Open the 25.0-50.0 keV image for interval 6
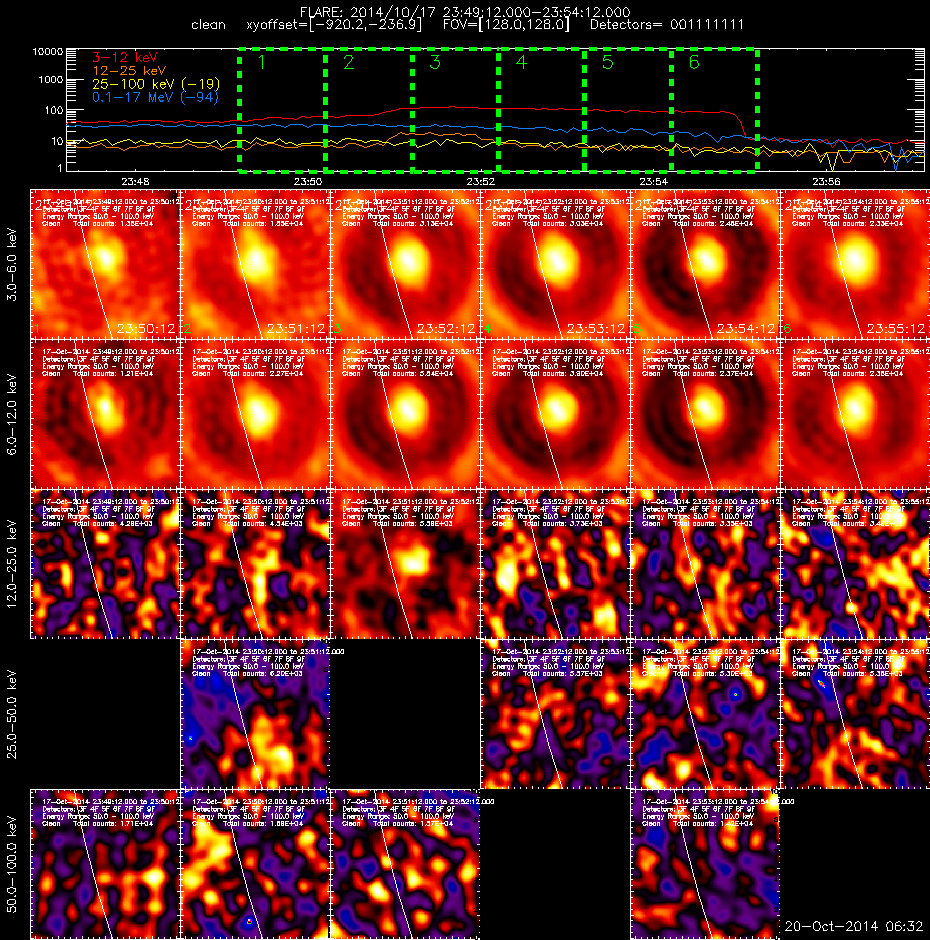 click(855, 714)
